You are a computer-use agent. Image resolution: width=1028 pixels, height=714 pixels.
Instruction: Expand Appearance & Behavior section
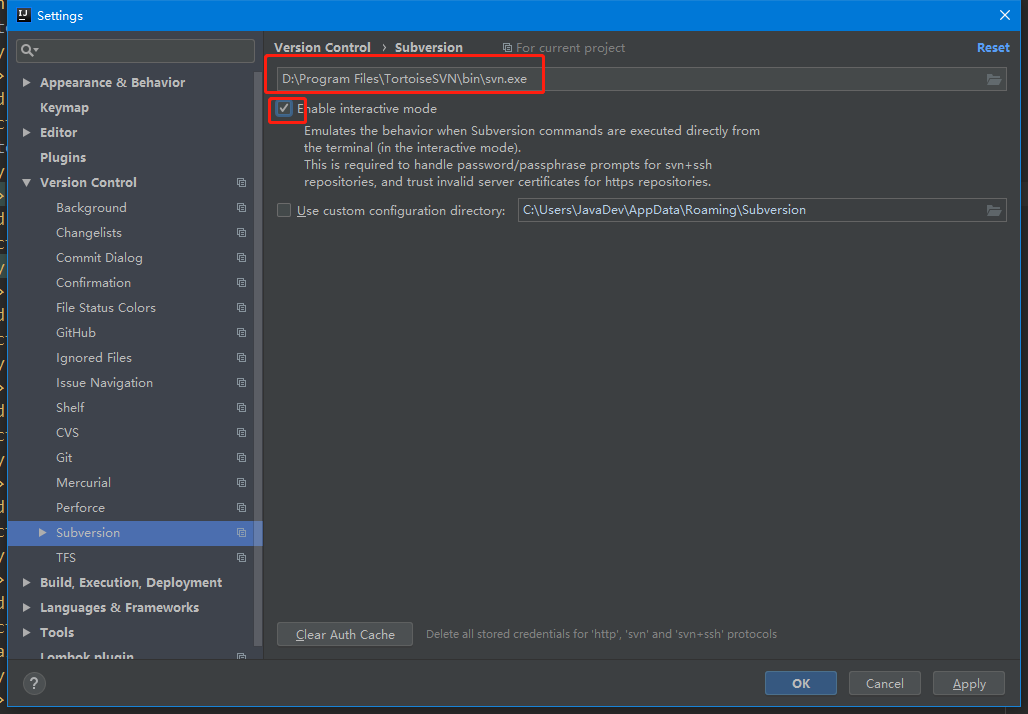(x=26, y=83)
